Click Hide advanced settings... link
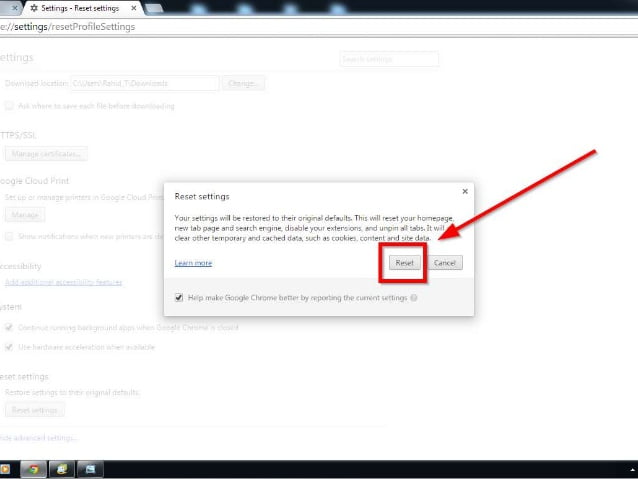The height and width of the screenshot is (479, 638). click(x=38, y=438)
